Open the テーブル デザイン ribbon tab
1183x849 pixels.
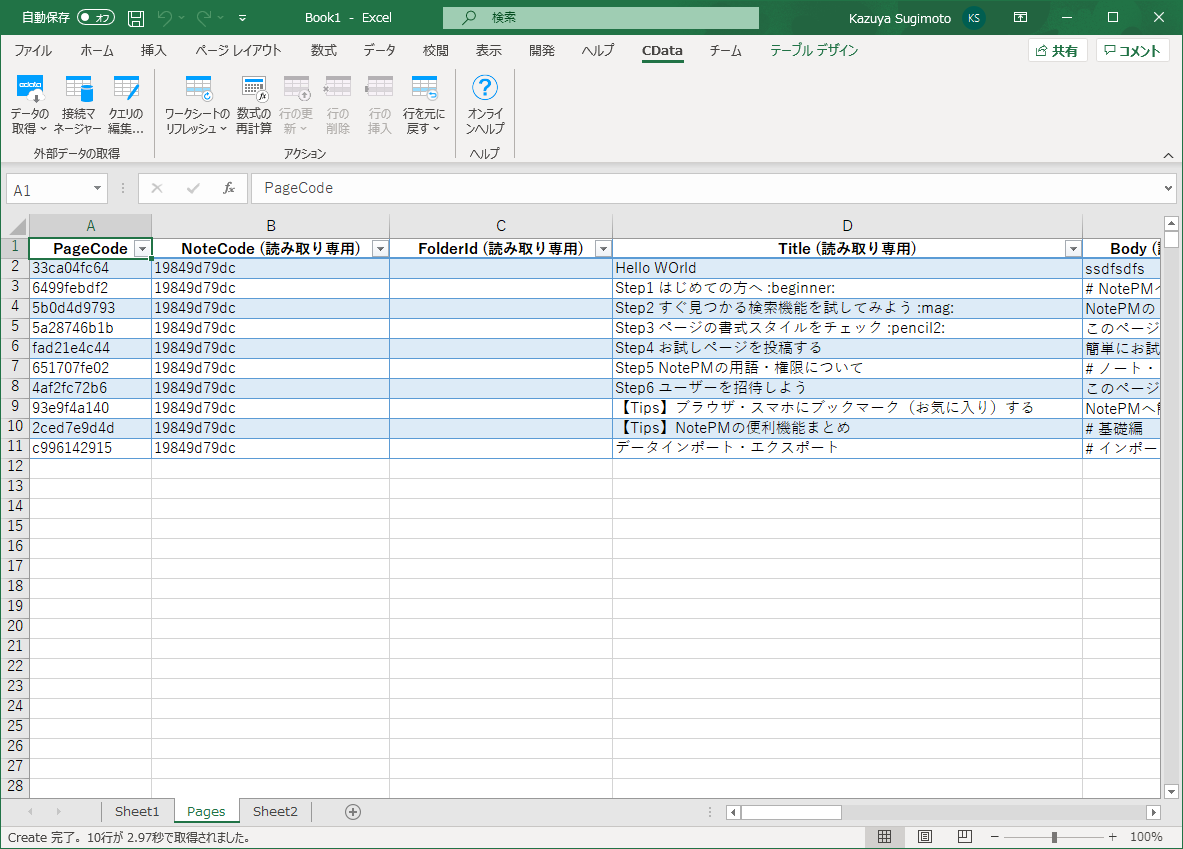pyautogui.click(x=814, y=51)
